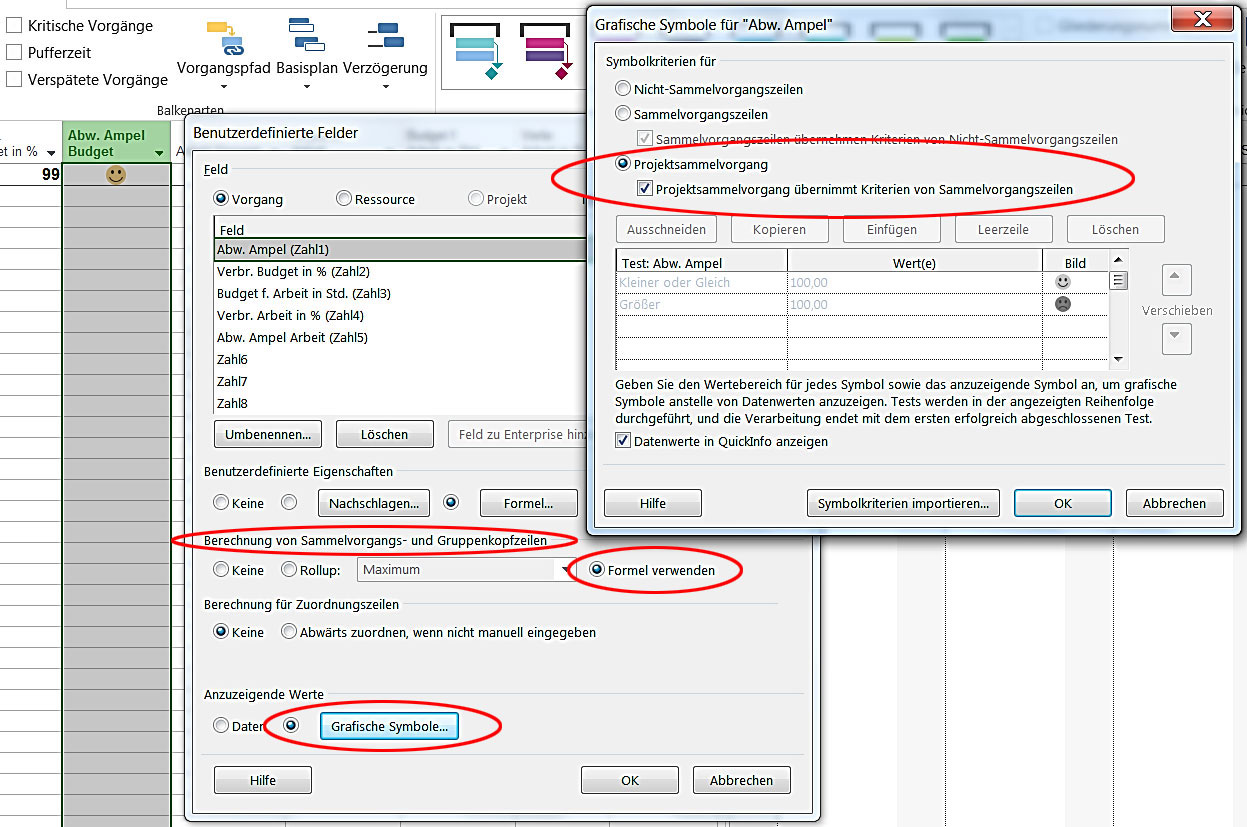
Task: Click the Verzögerung ribbon icon
Action: [x=385, y=38]
